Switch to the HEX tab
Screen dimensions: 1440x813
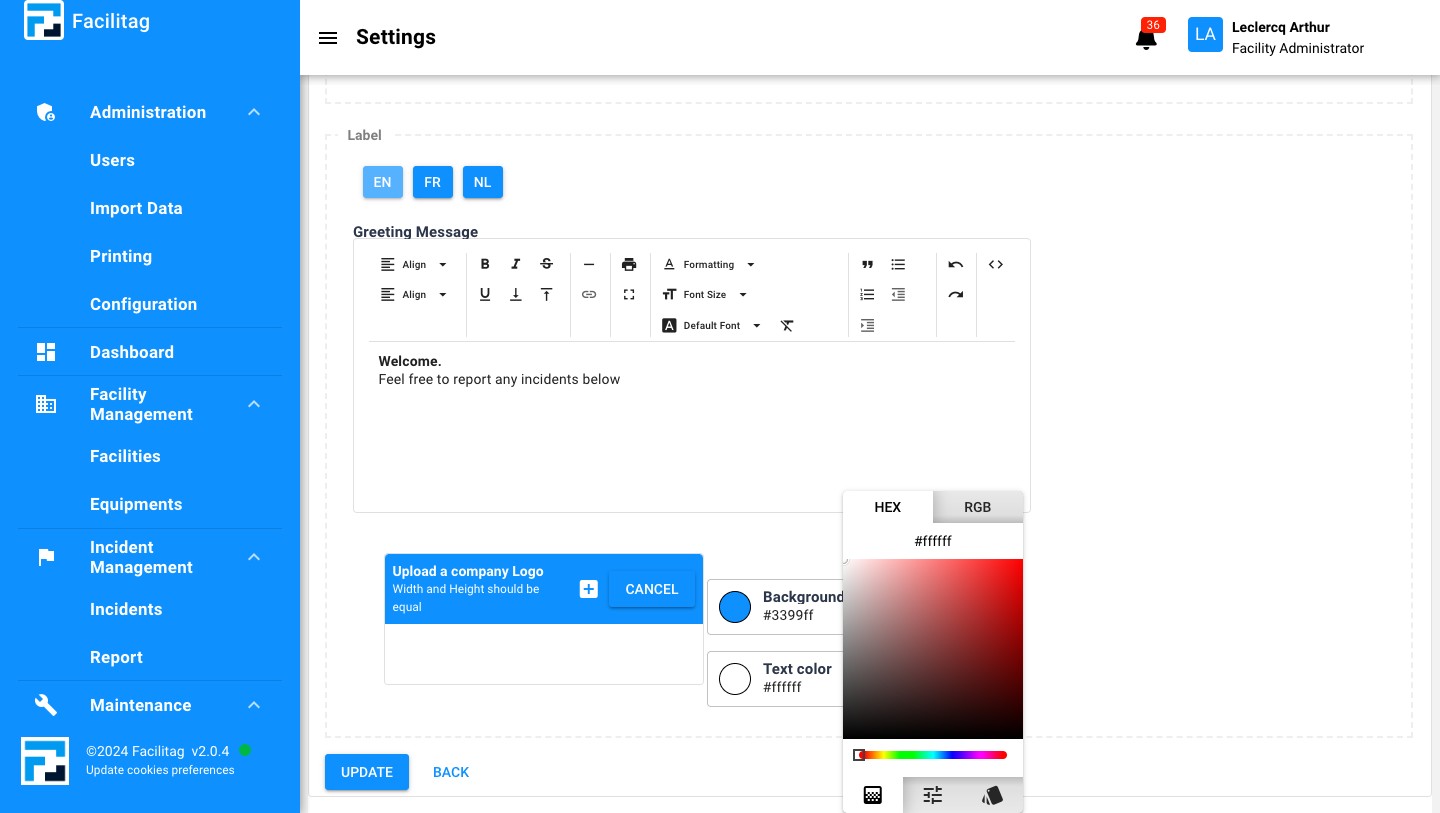888,507
